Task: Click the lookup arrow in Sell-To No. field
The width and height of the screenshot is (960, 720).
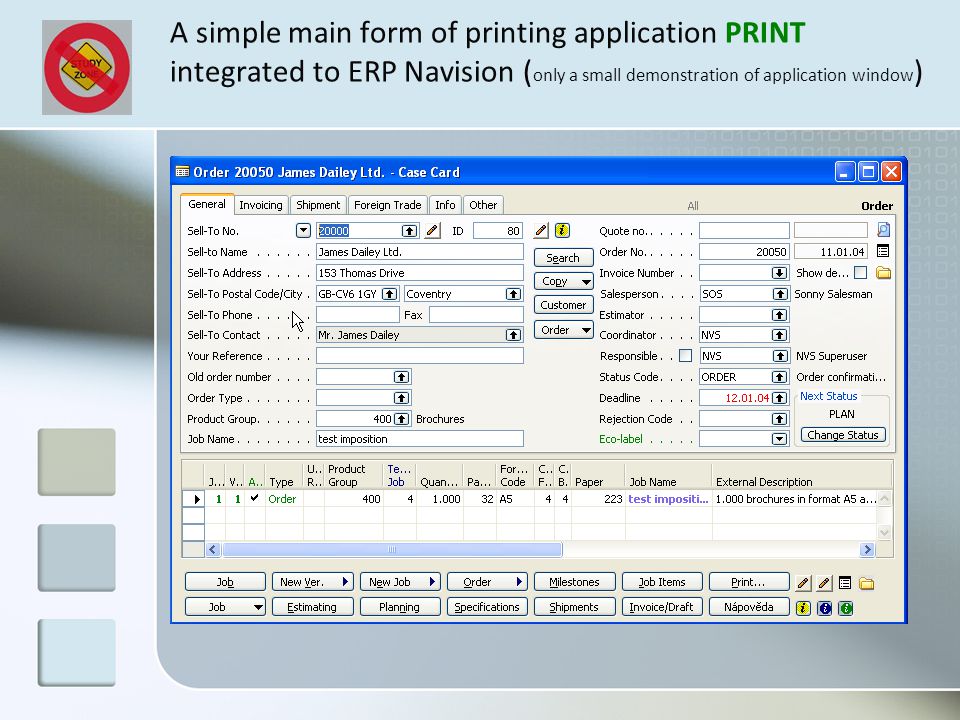Action: pos(409,231)
